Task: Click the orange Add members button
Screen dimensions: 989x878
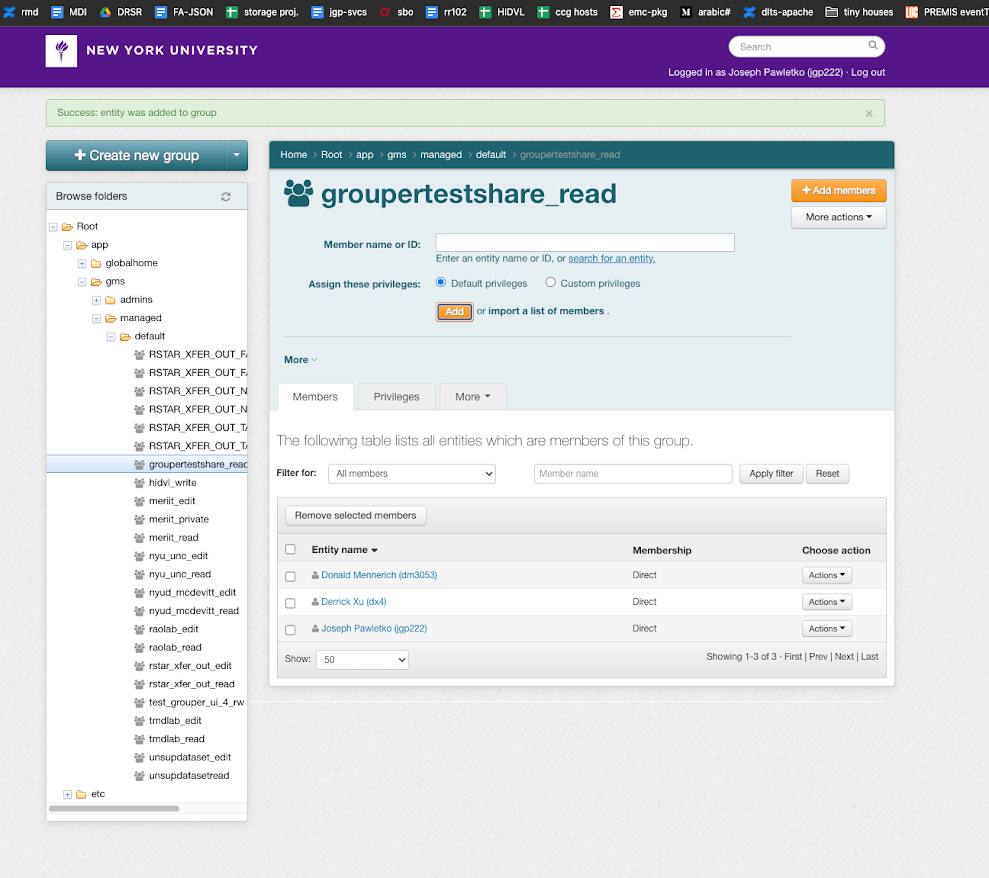Action: 838,190
